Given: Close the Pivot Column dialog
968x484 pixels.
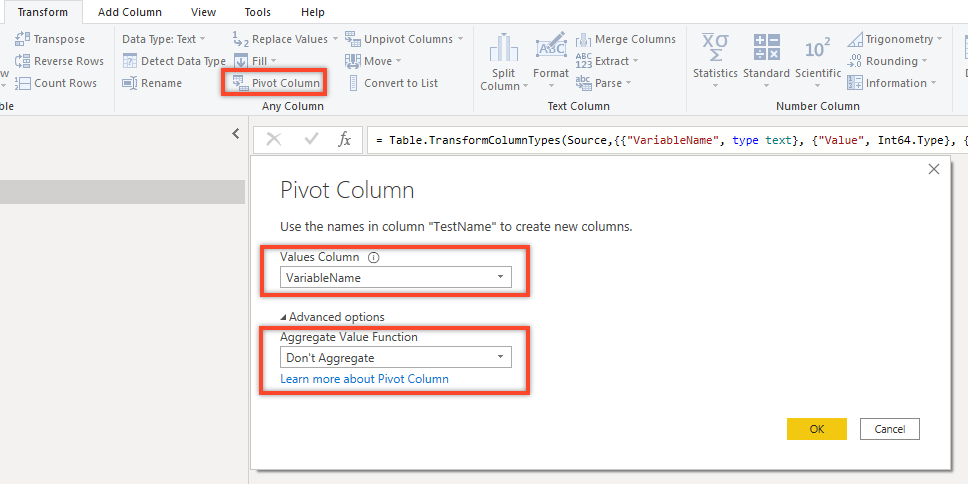Looking at the screenshot, I should pyautogui.click(x=933, y=169).
